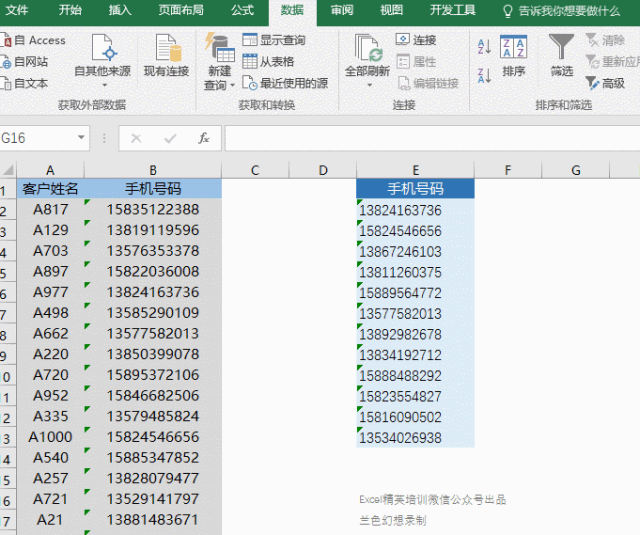
Task: Switch to the View (视图) tab
Action: pyautogui.click(x=392, y=10)
